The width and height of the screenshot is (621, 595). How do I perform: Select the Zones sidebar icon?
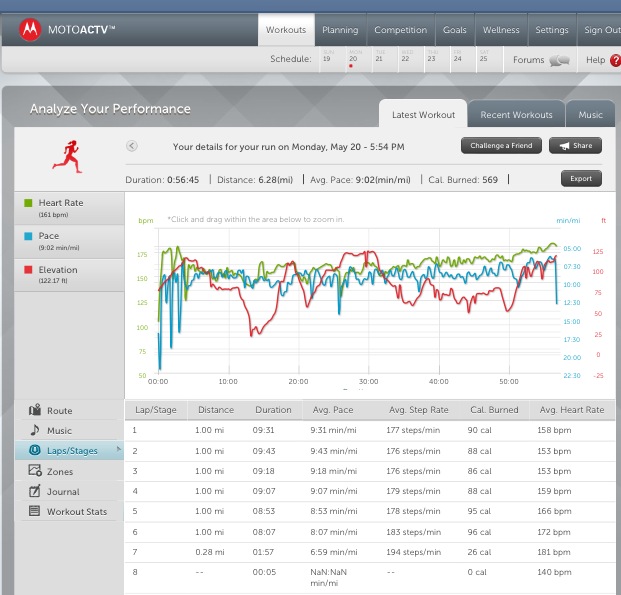click(35, 471)
